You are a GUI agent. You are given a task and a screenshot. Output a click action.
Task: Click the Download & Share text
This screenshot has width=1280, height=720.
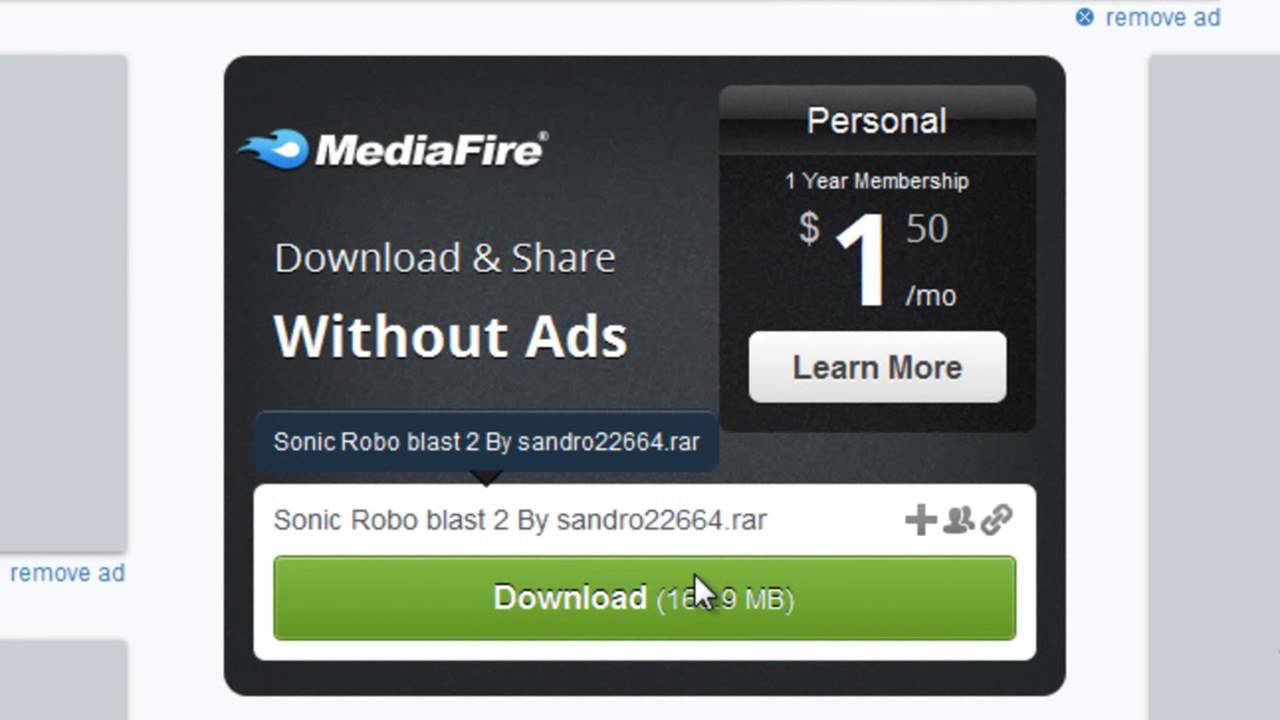[x=445, y=258]
